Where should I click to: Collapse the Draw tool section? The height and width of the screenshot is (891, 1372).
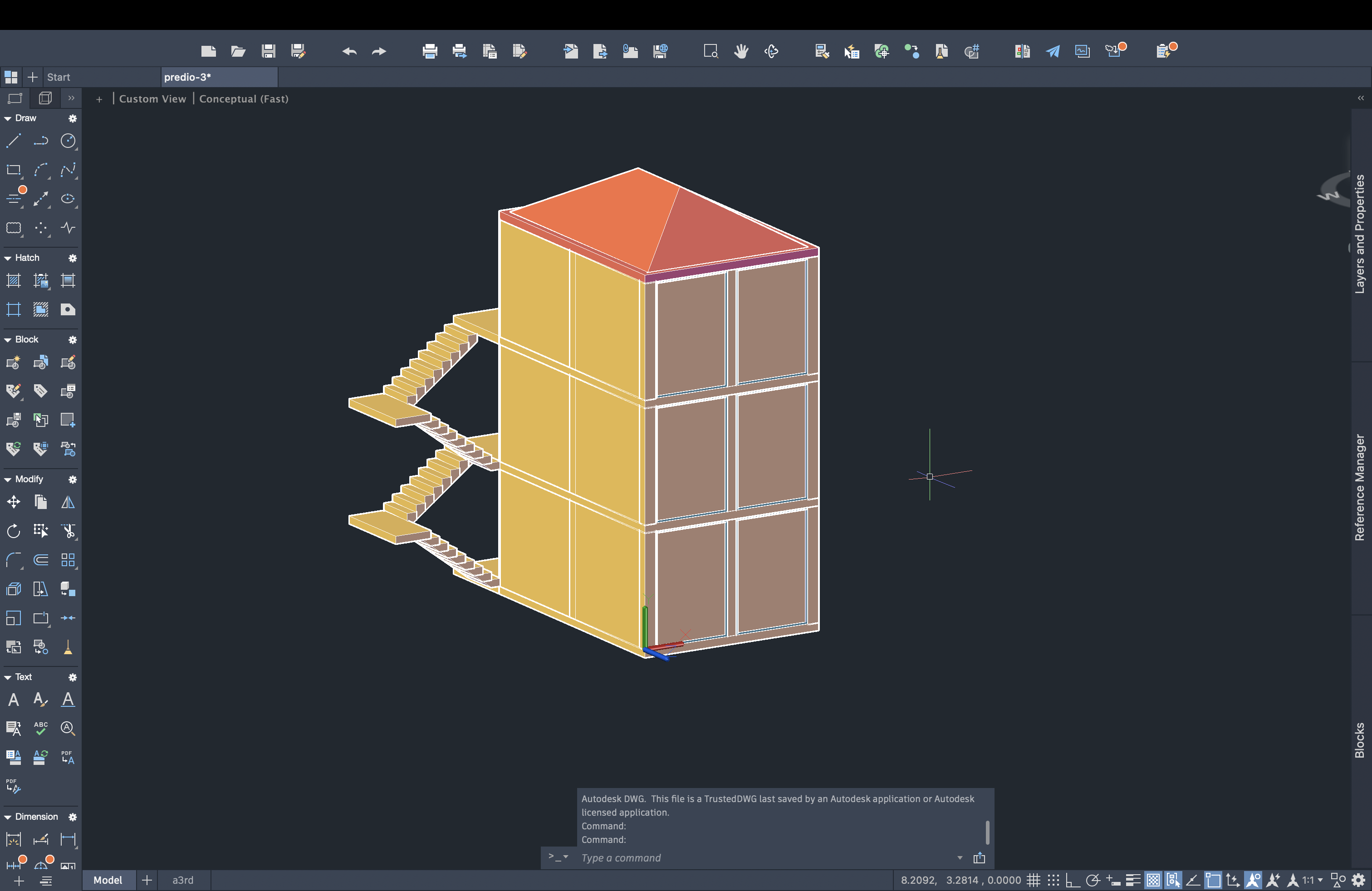[x=8, y=118]
